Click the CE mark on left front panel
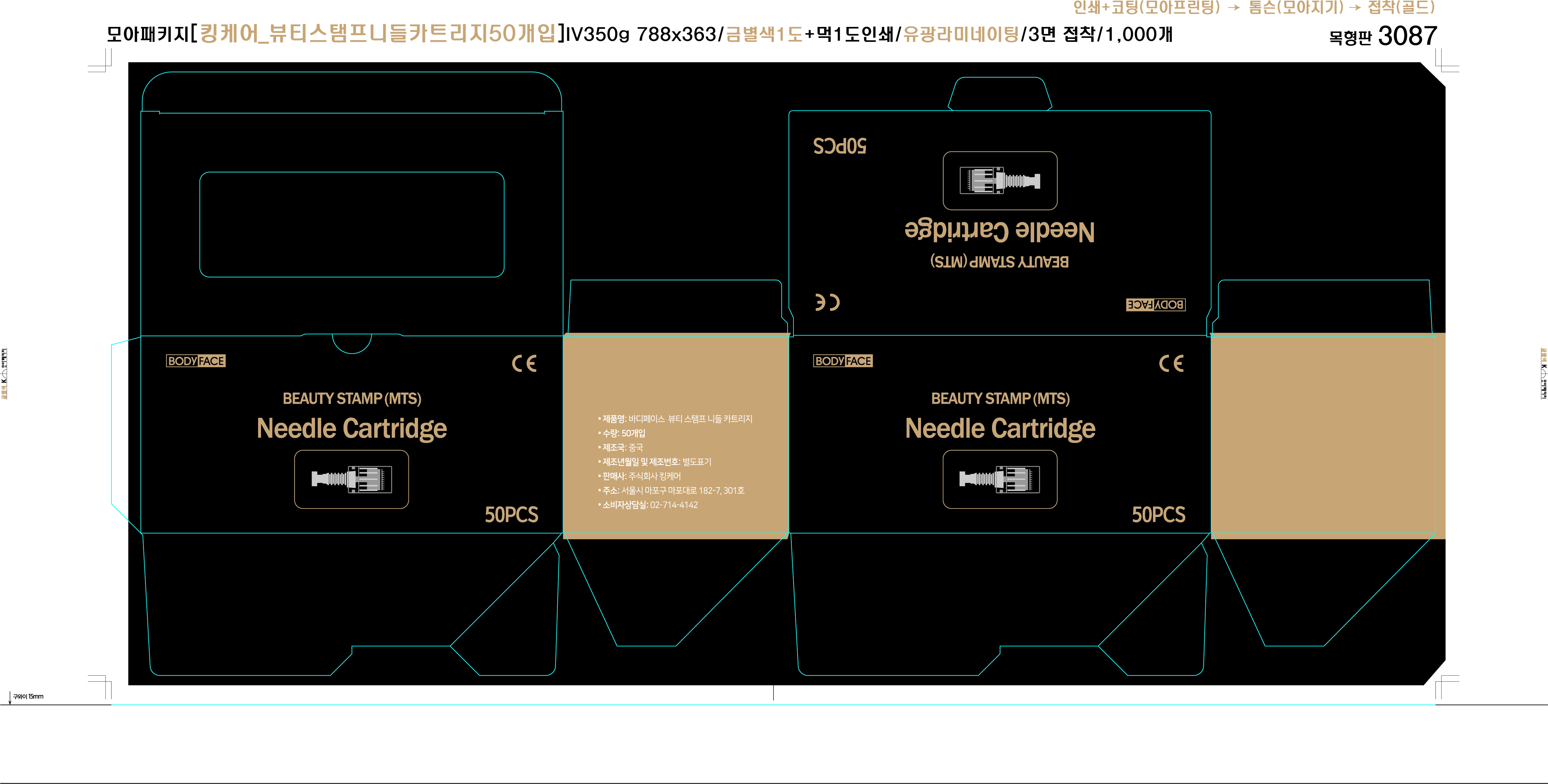The height and width of the screenshot is (784, 1548). point(524,364)
